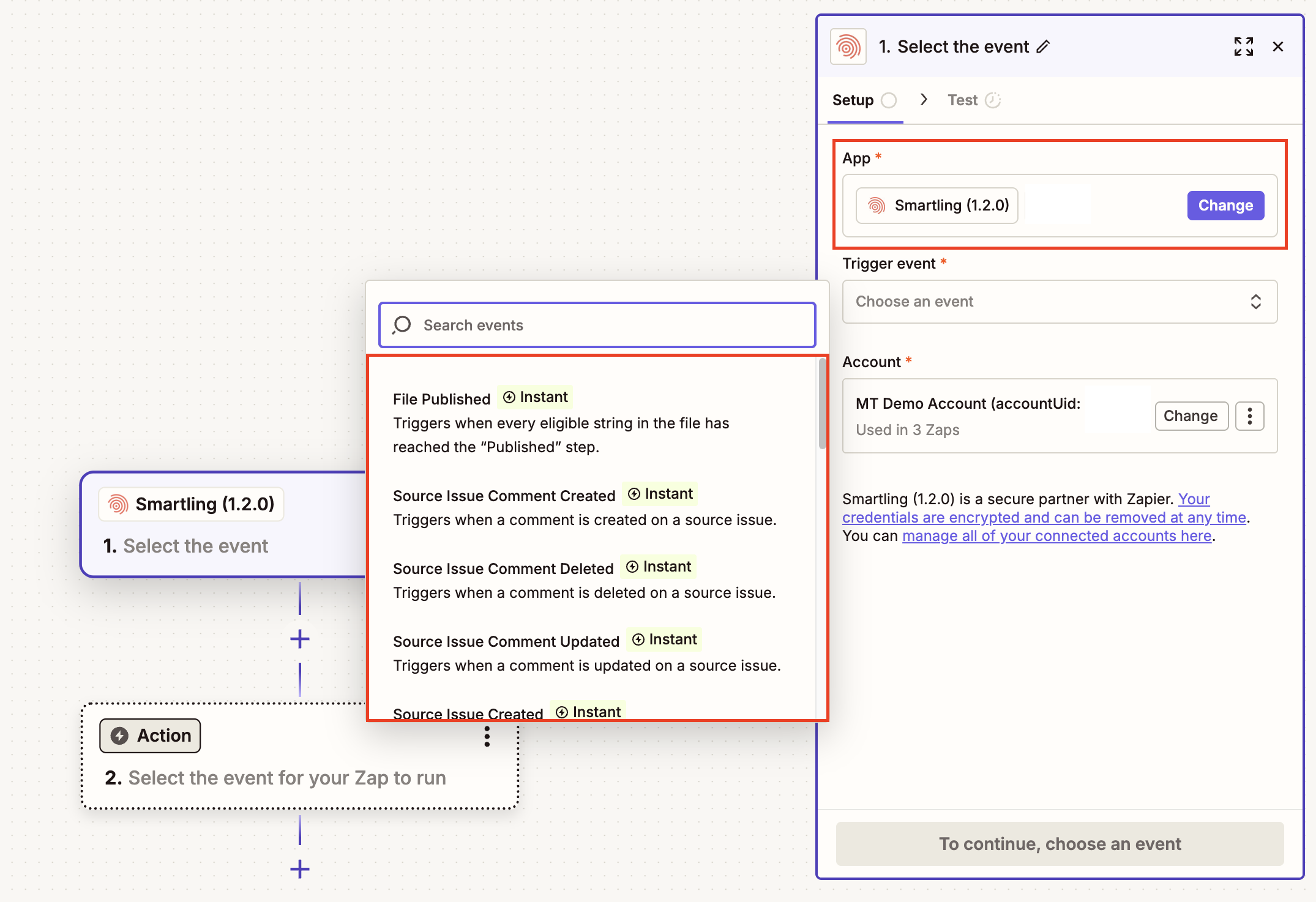Click the pencil rename icon beside step title
Image resolution: width=1316 pixels, height=902 pixels.
(x=1043, y=47)
